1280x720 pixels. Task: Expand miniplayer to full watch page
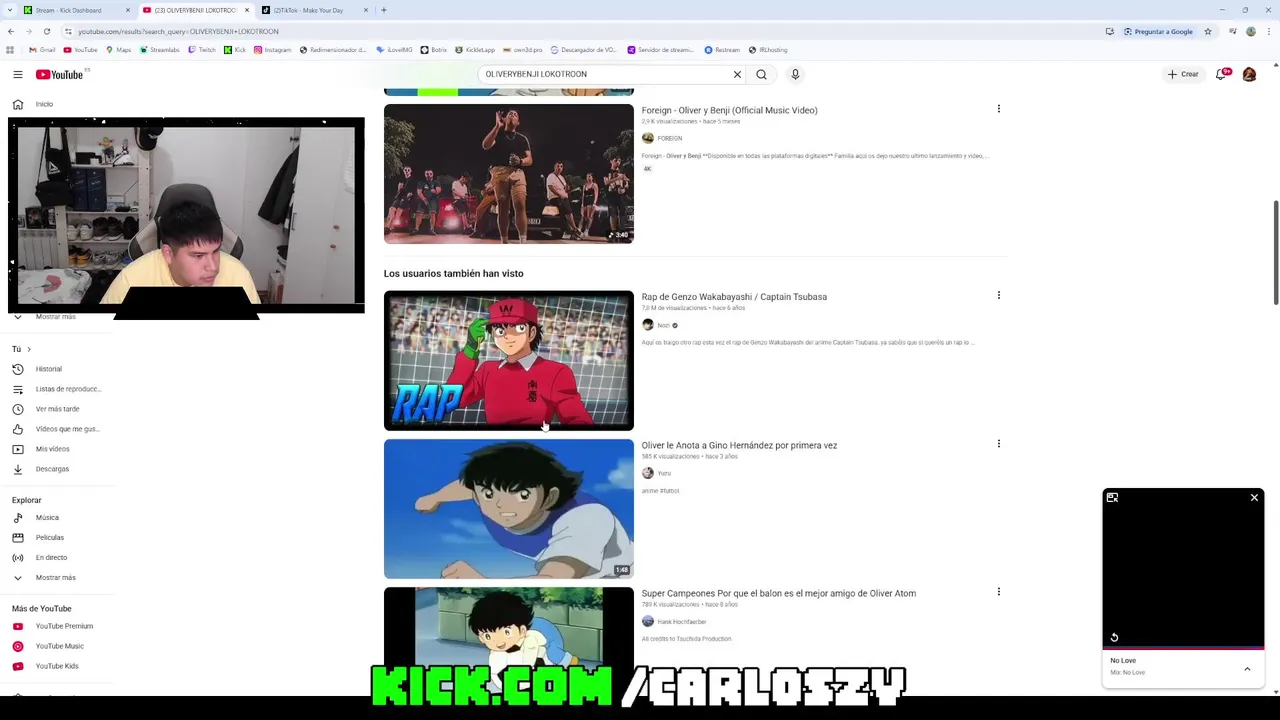pos(1112,497)
